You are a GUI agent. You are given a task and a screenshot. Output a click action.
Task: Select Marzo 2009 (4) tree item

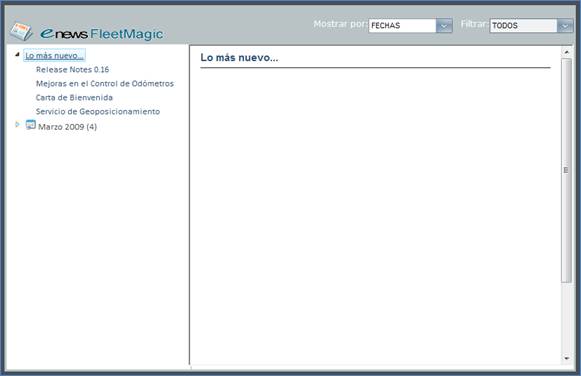tap(67, 127)
